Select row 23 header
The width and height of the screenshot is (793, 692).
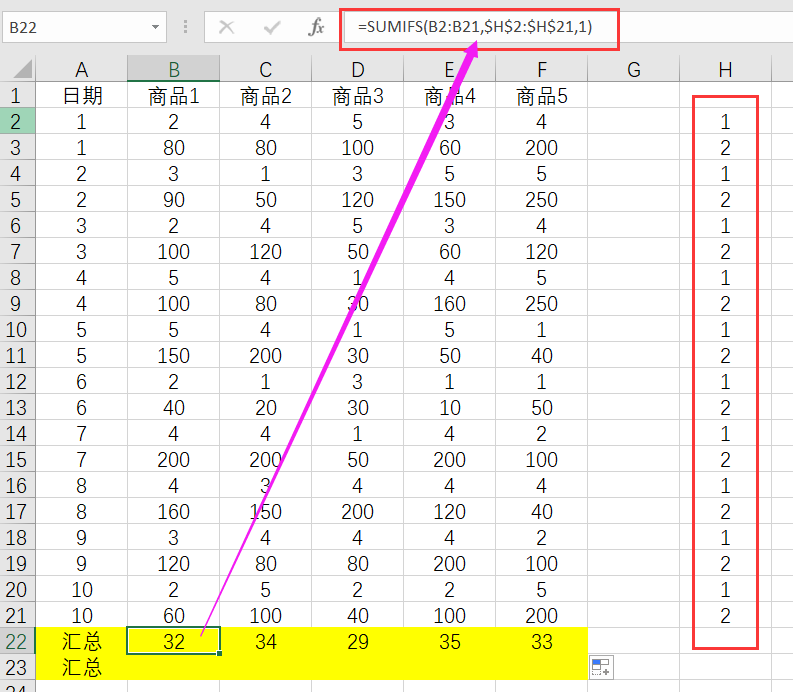[18, 667]
